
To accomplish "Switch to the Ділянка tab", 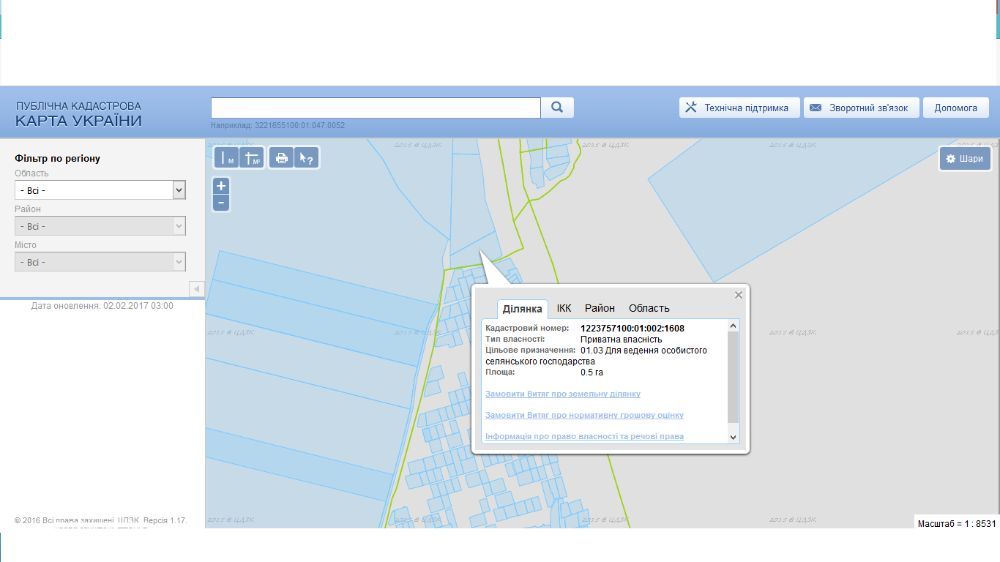I will 522,309.
